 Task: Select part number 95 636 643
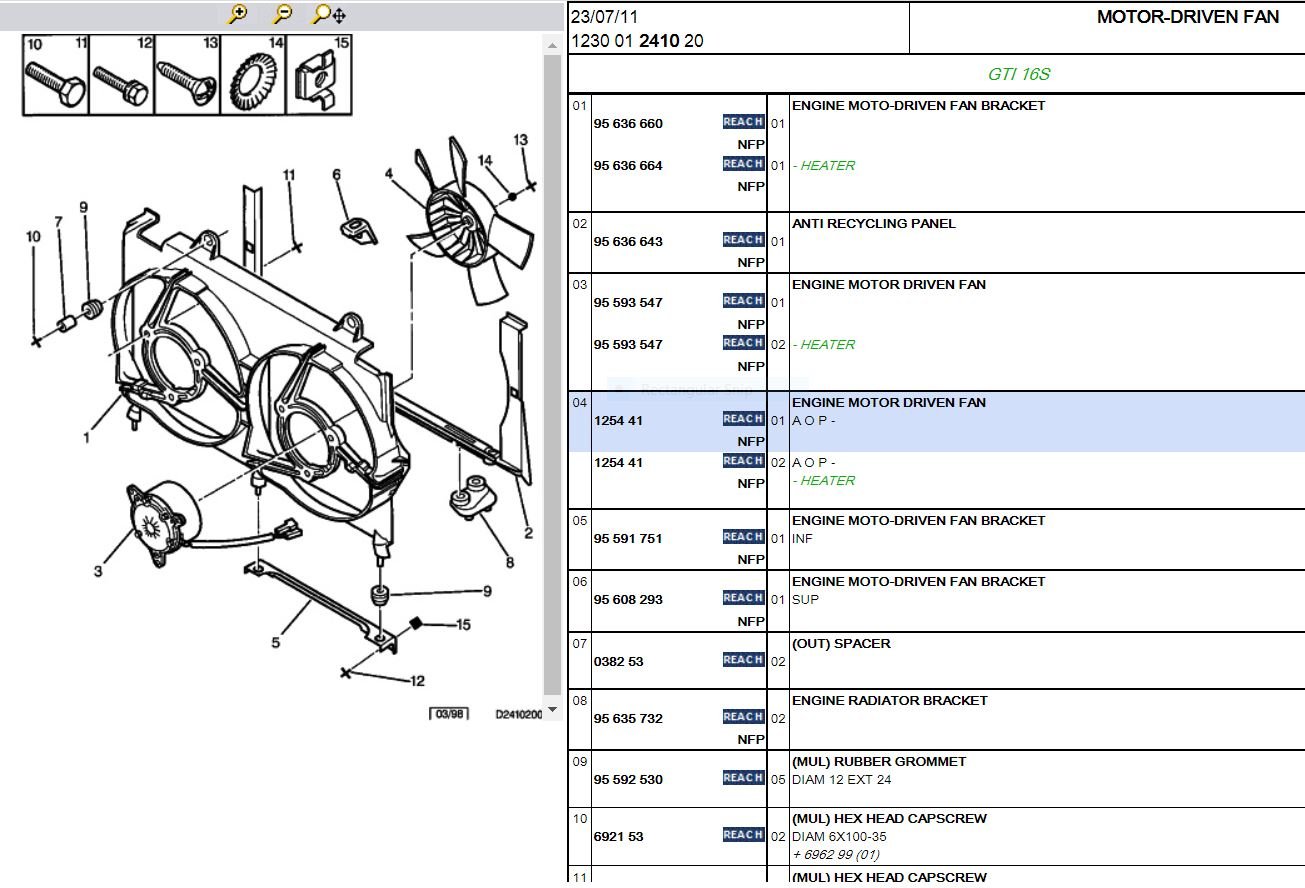point(628,242)
